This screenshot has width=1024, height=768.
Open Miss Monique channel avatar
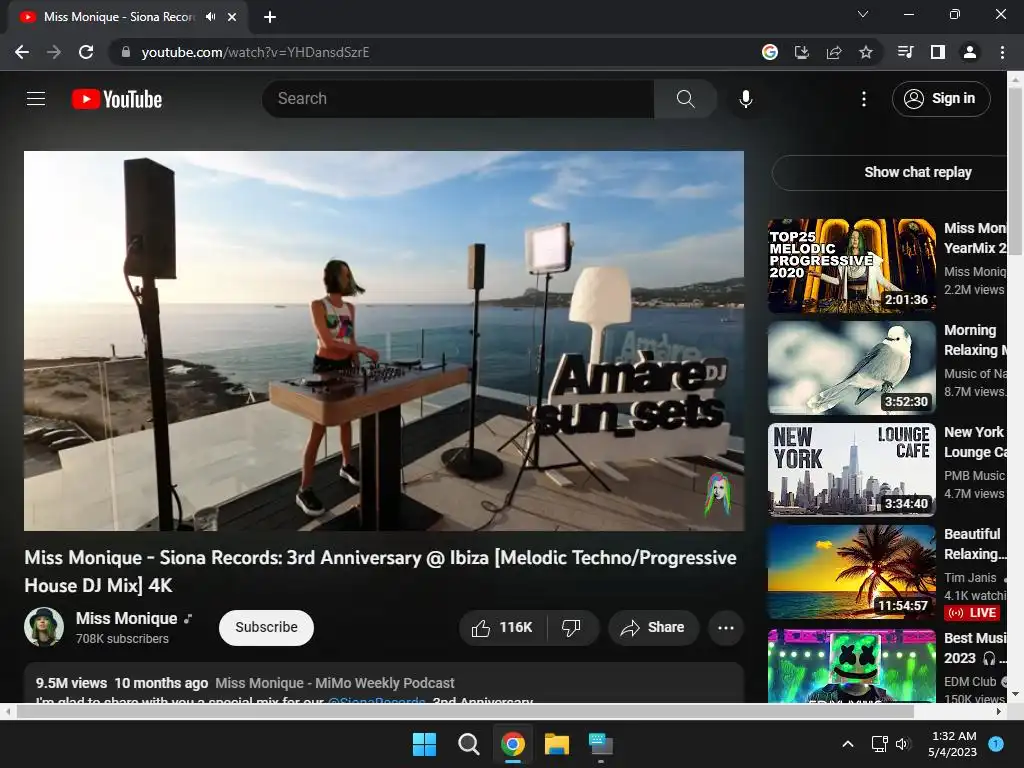(44, 627)
